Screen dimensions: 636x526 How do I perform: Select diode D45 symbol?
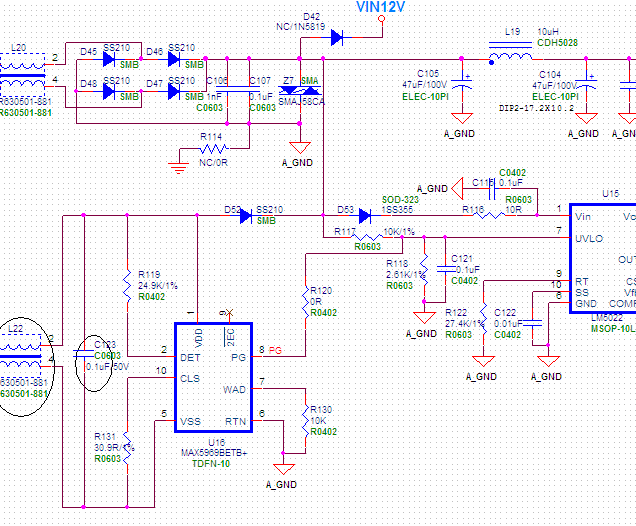(x=108, y=59)
